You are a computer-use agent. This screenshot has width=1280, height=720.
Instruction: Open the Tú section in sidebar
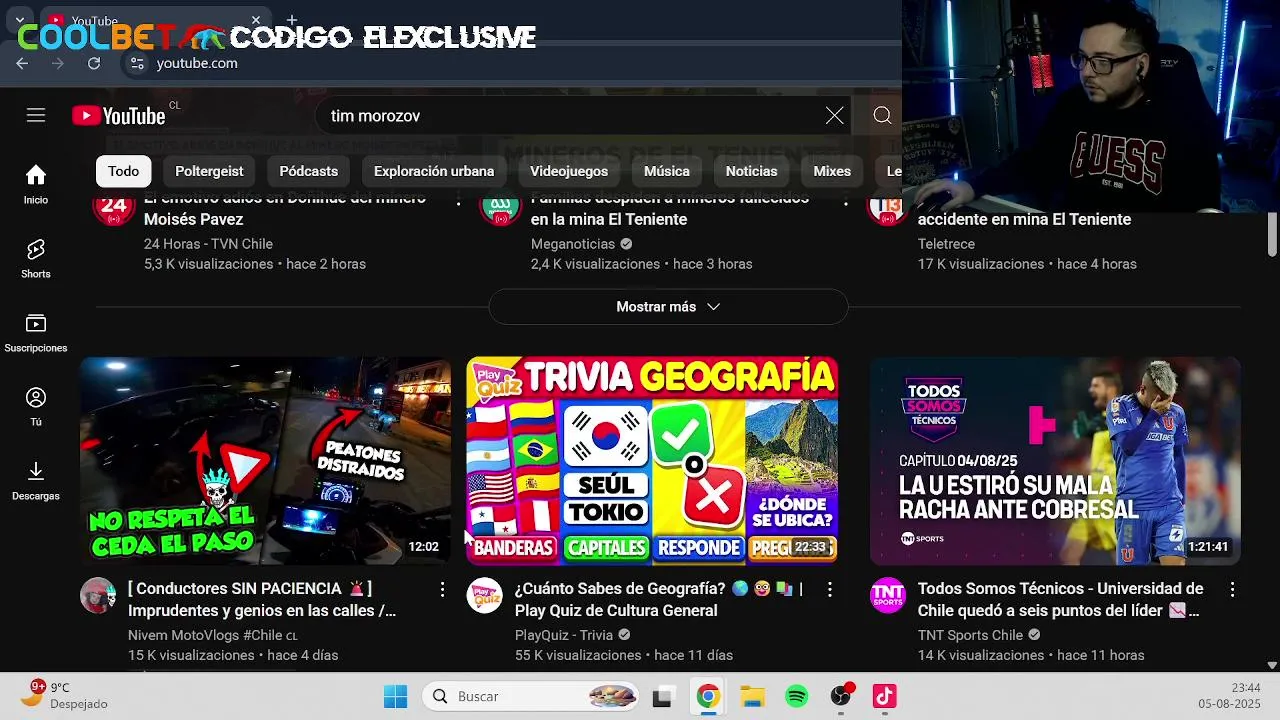(36, 407)
